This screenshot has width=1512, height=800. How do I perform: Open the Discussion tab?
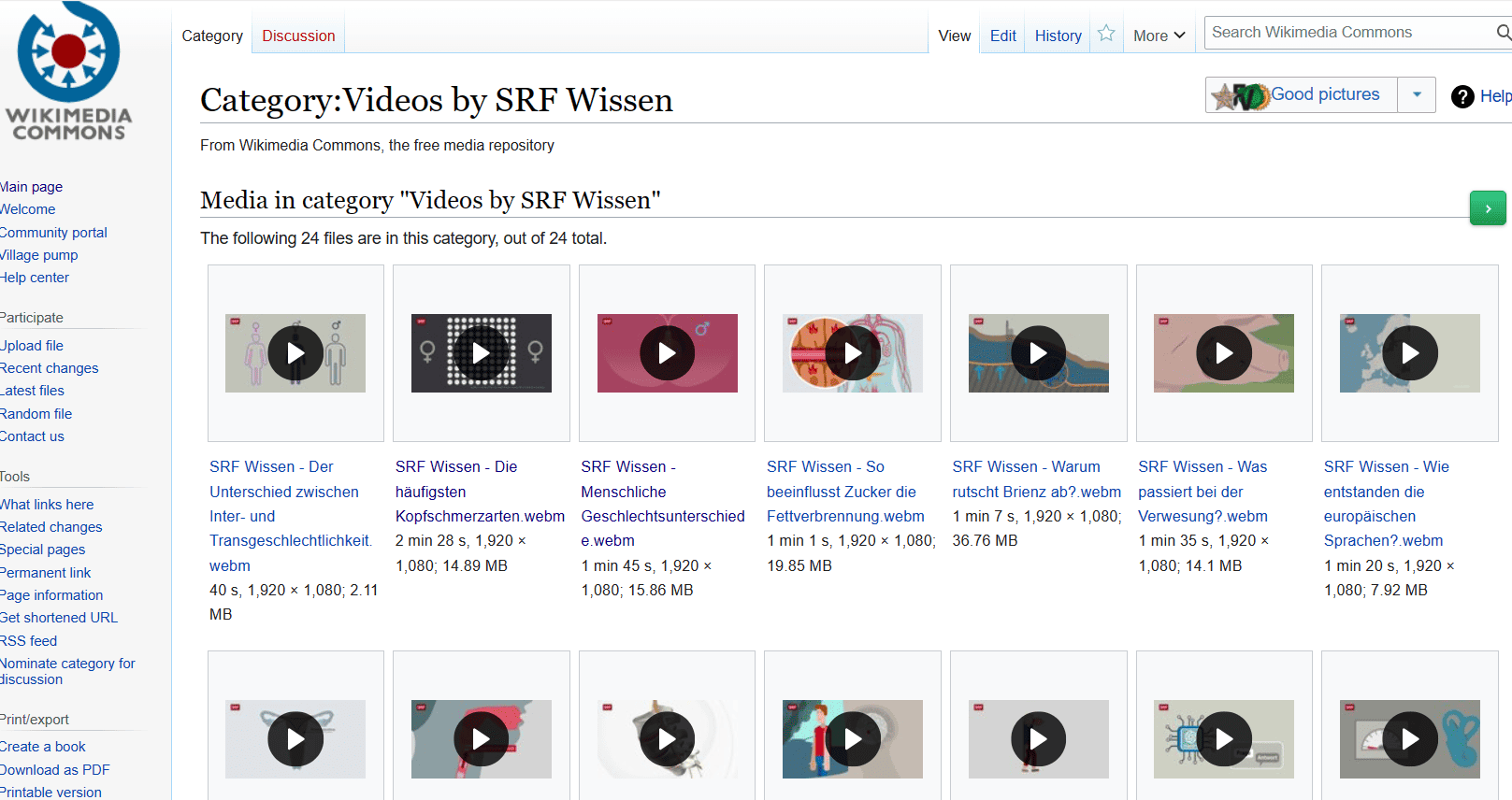(298, 36)
